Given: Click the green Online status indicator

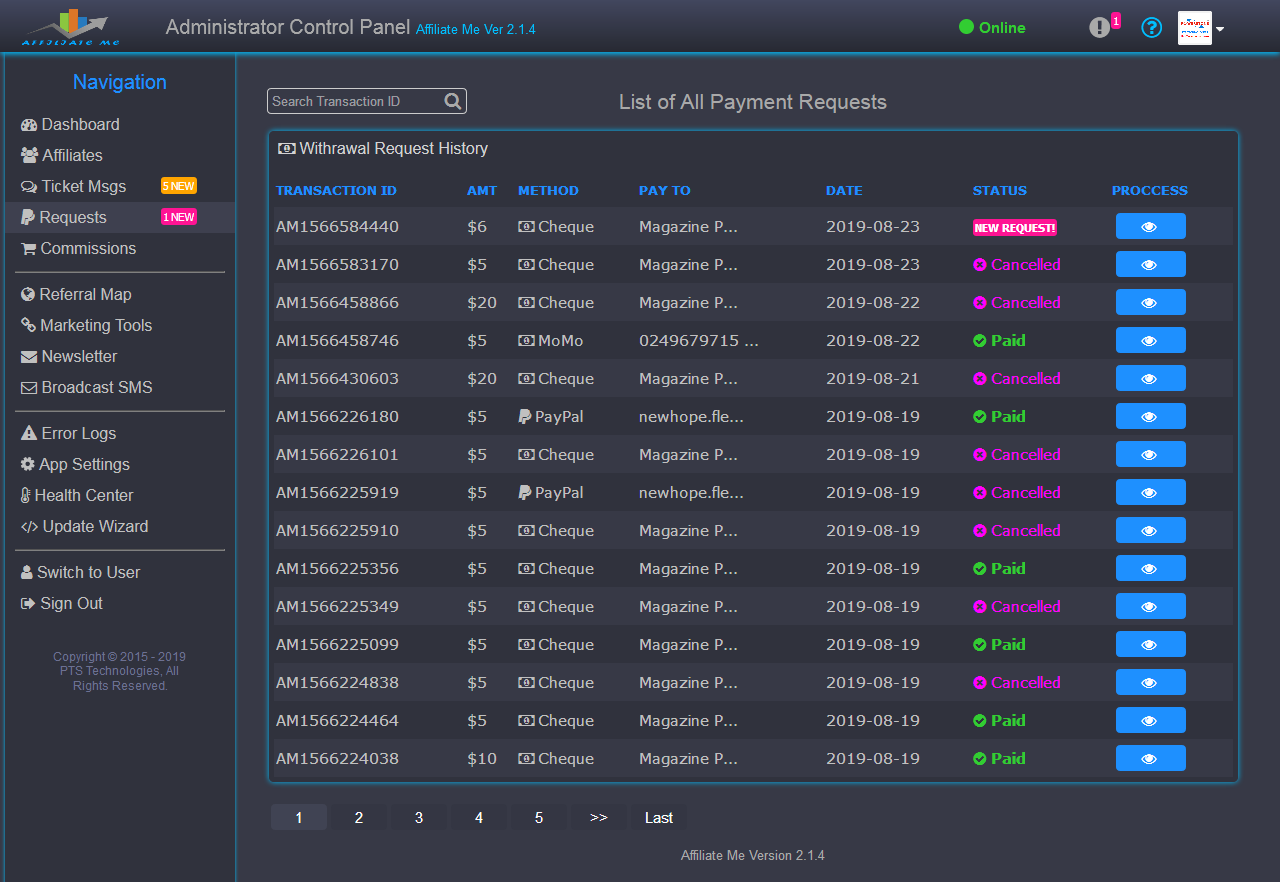Looking at the screenshot, I should click(992, 28).
